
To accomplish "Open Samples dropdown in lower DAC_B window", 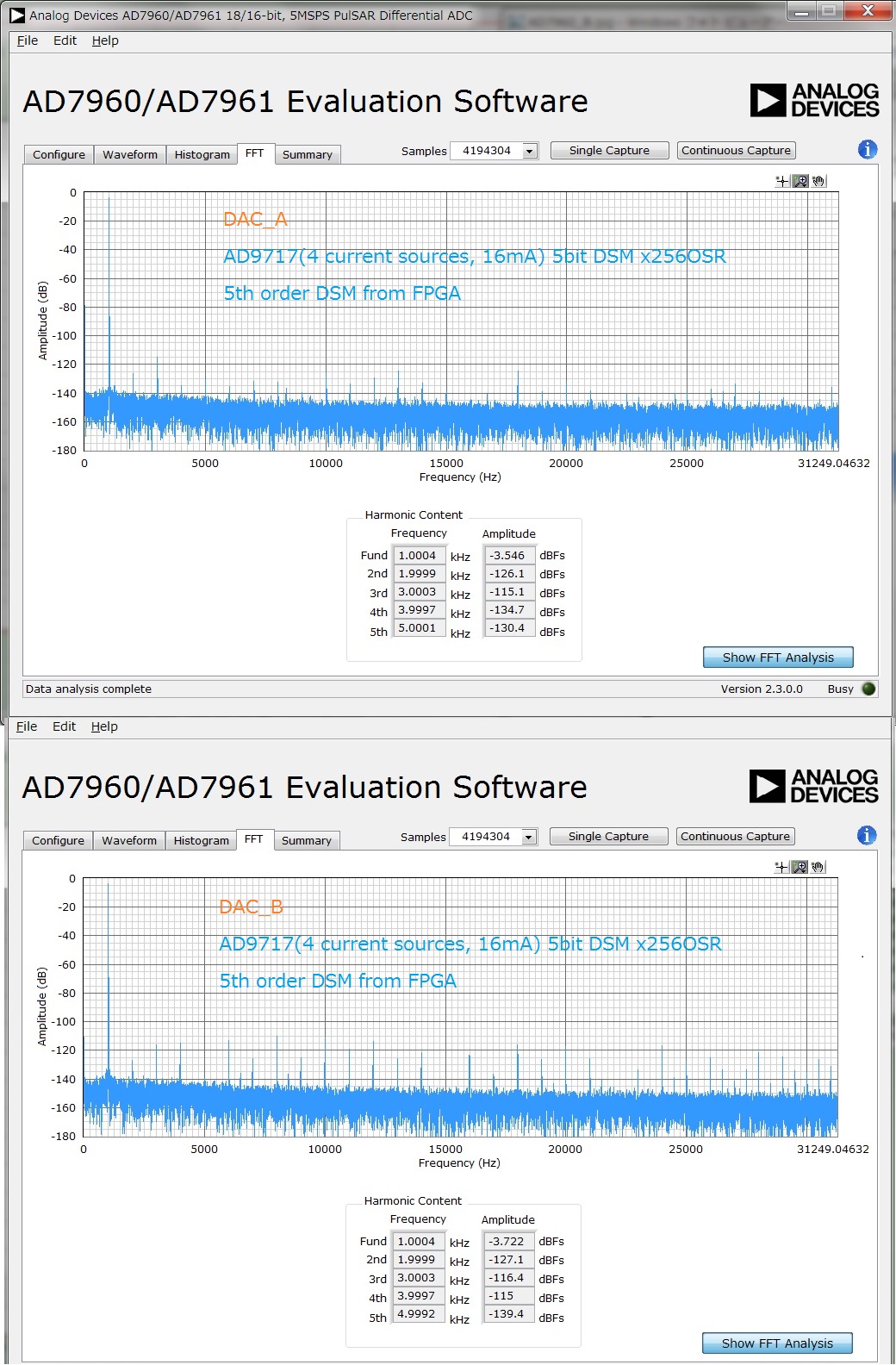I will coord(529,837).
